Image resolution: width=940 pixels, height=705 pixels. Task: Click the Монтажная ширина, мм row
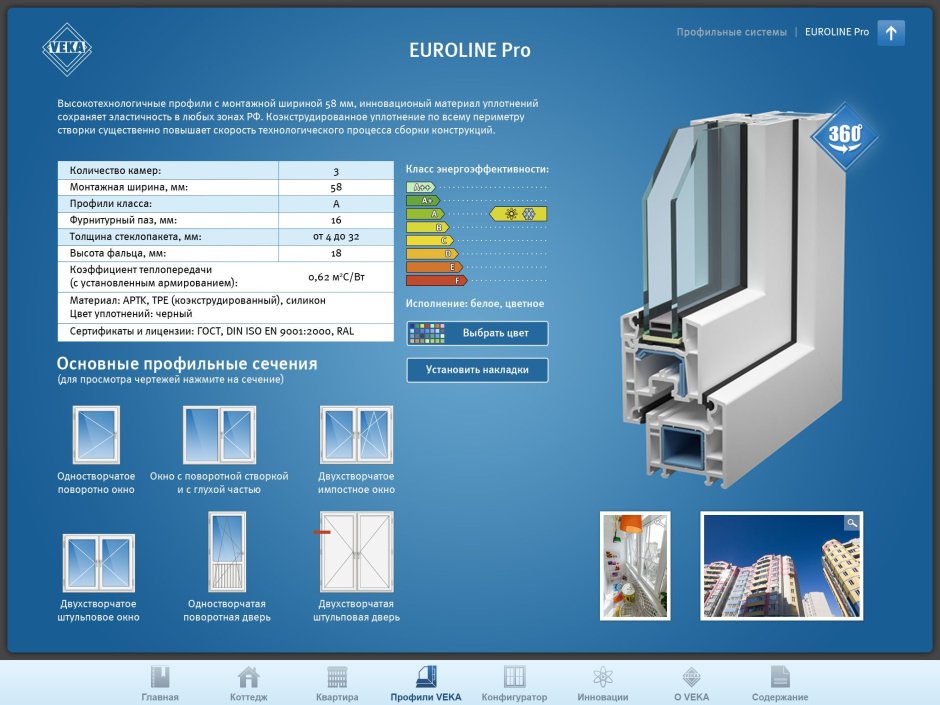225,187
